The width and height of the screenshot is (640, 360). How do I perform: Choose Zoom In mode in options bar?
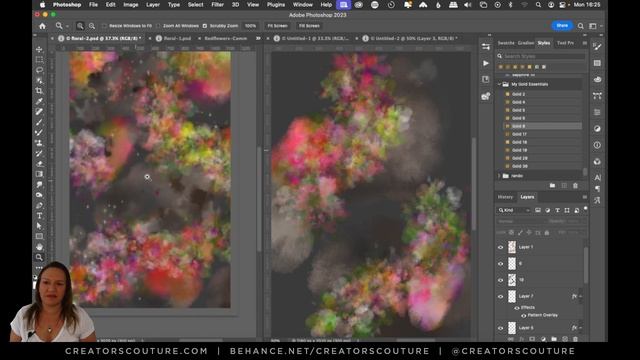pyautogui.click(x=80, y=26)
